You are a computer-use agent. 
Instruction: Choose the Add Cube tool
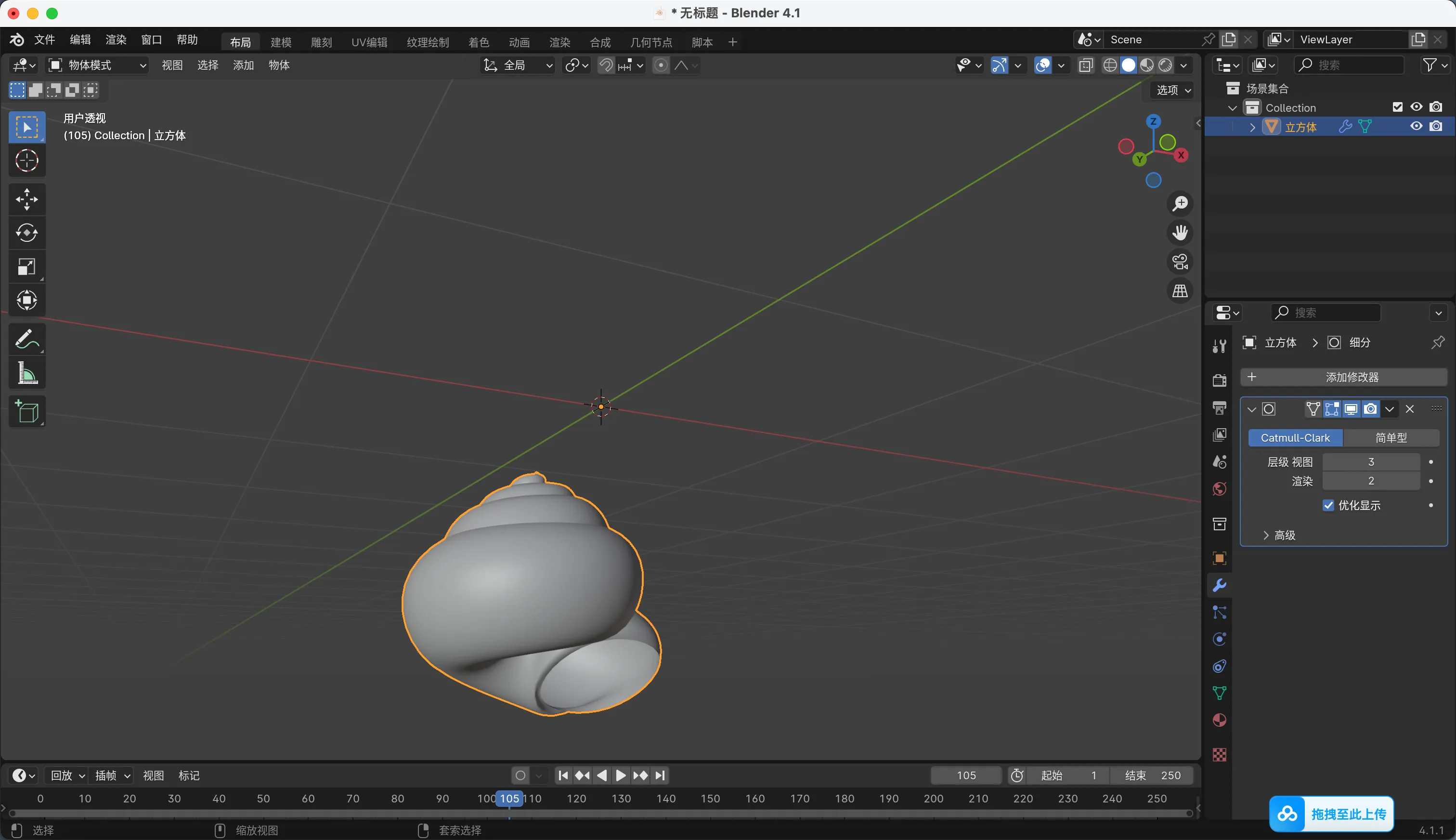26,411
